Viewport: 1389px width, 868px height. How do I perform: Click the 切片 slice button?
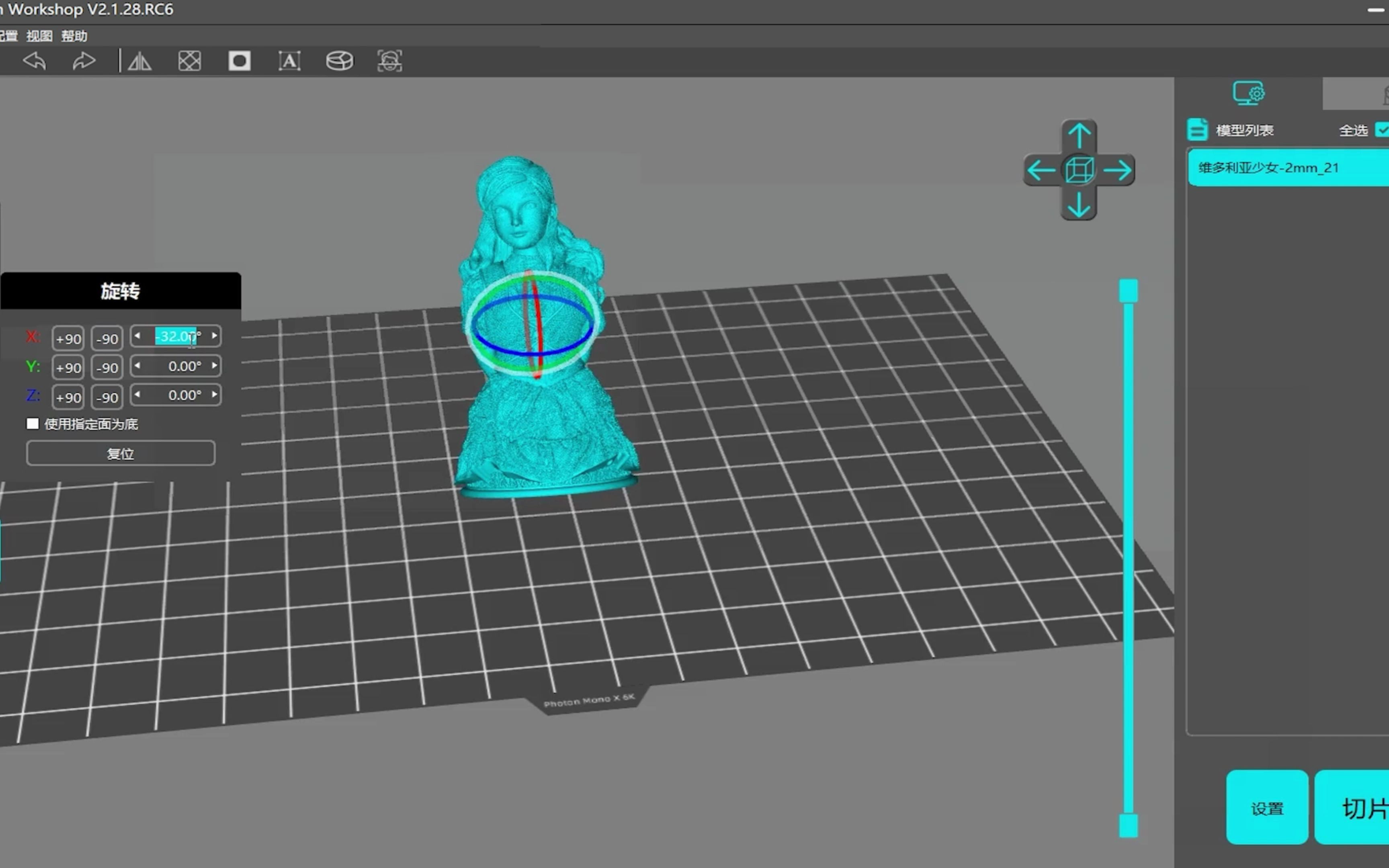(1361, 808)
